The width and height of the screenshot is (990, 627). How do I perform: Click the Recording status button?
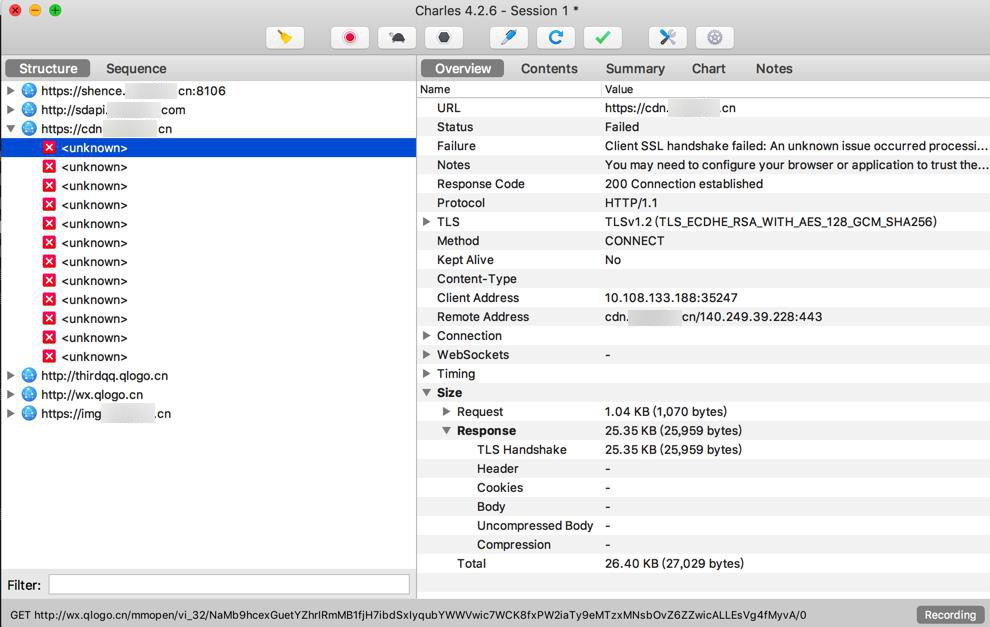[x=950, y=614]
